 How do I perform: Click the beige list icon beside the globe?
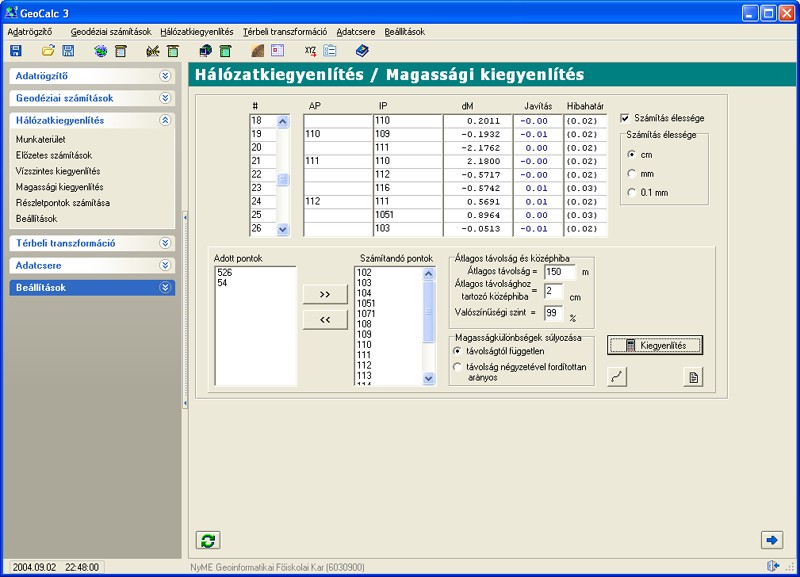click(121, 51)
